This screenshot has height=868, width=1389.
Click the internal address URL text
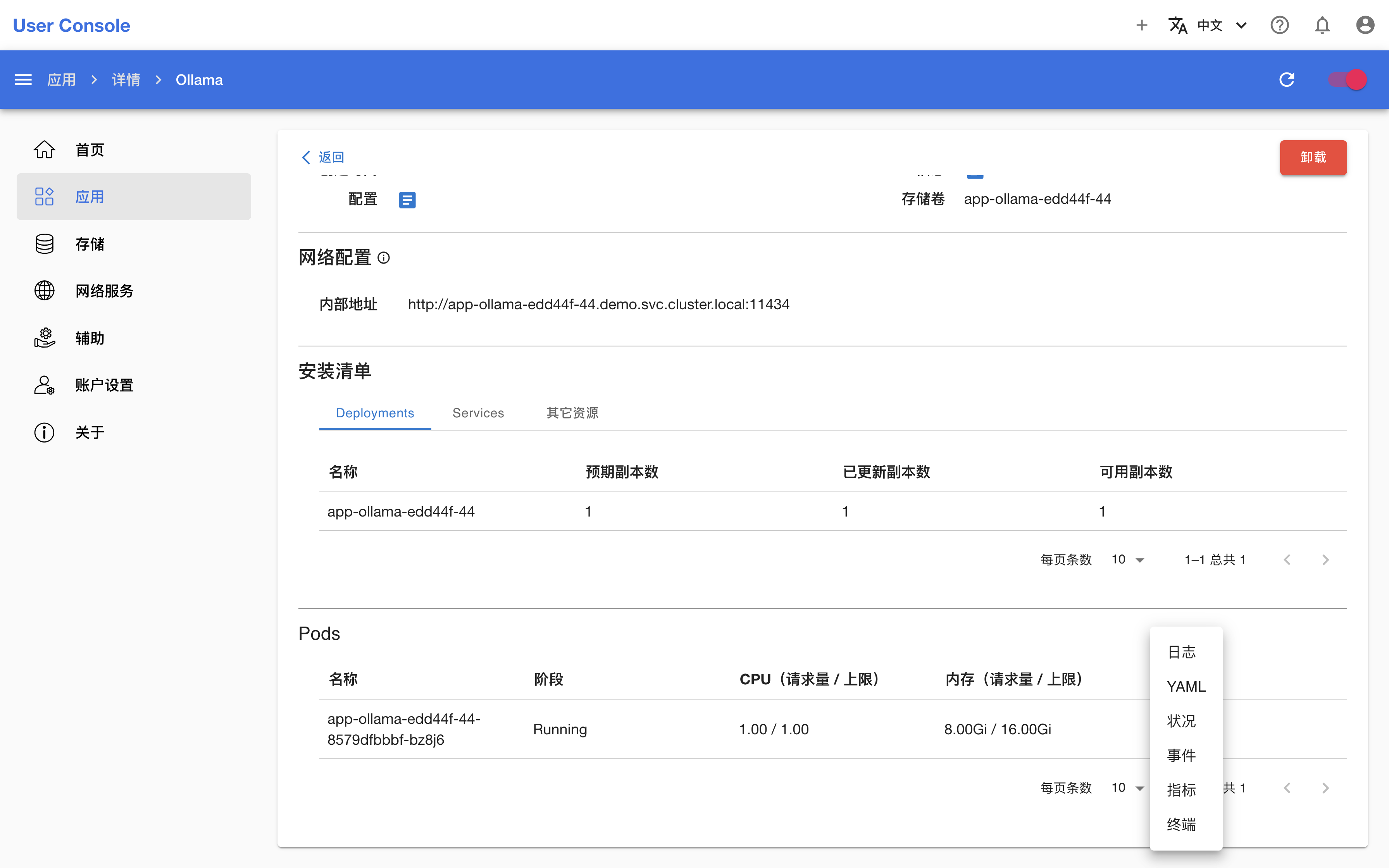599,304
